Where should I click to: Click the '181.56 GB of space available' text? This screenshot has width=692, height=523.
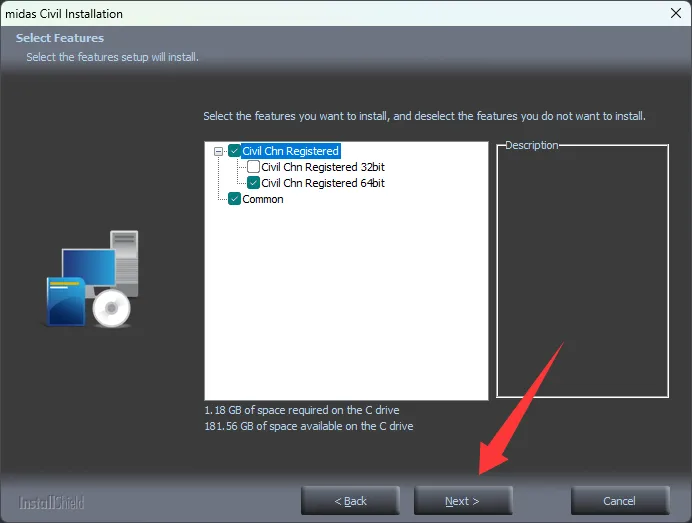pyautogui.click(x=308, y=426)
